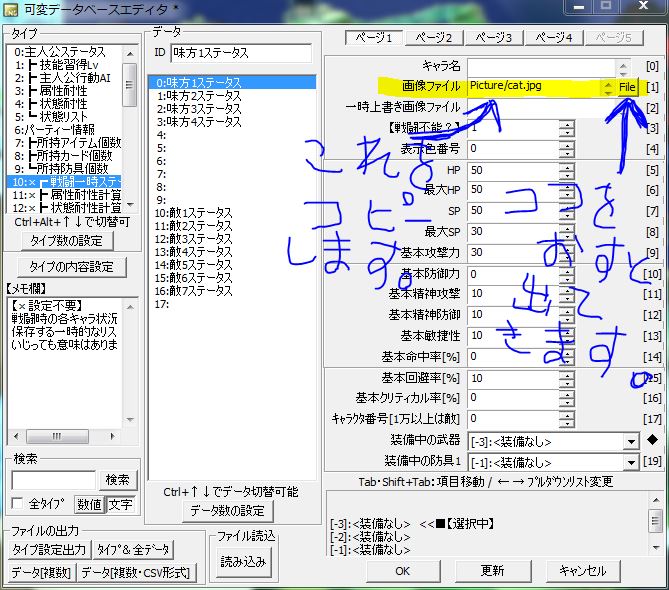Image resolution: width=669 pixels, height=590 pixels.
Task: Click the キャラ名 input field
Action: 541,66
